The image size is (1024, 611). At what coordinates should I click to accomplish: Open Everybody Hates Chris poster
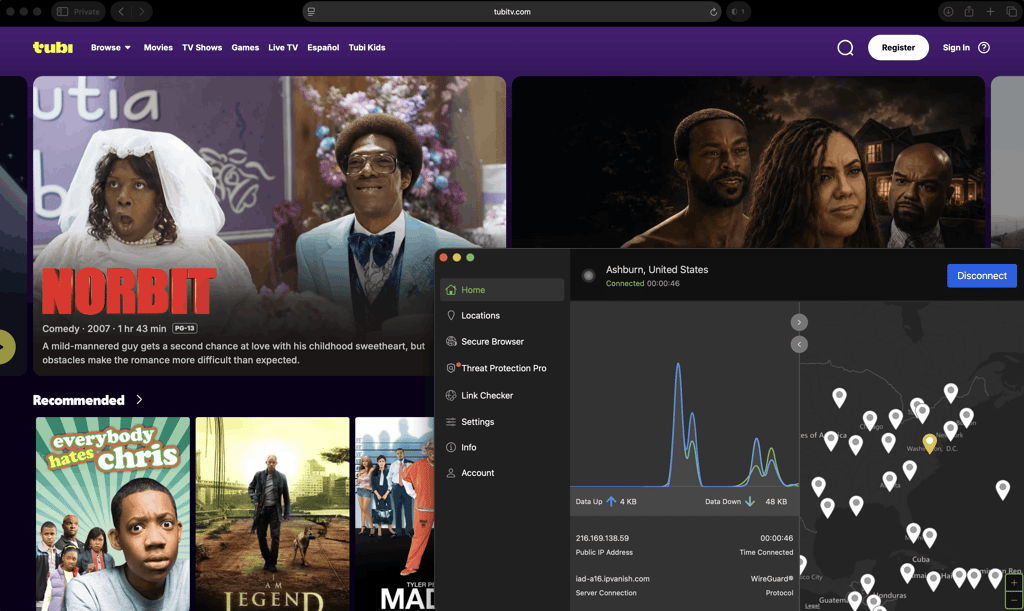(x=113, y=514)
